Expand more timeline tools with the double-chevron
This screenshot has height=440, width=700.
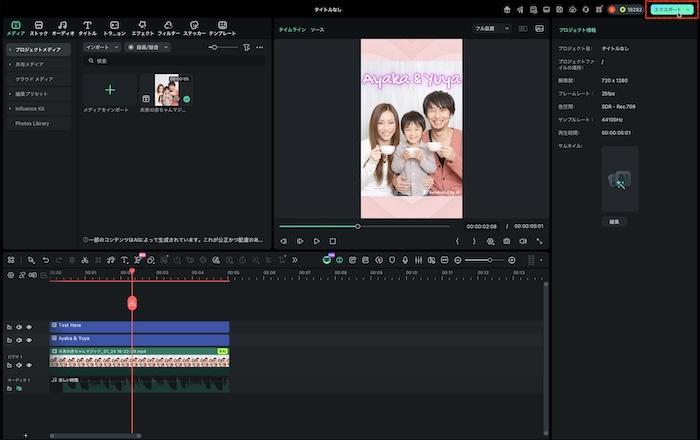[295, 260]
